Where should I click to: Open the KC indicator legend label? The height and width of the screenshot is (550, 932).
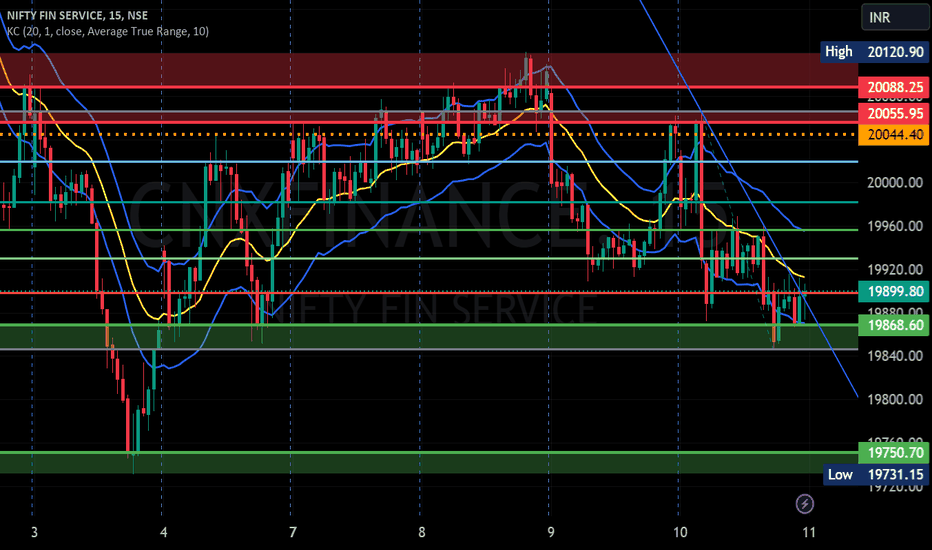(x=108, y=32)
